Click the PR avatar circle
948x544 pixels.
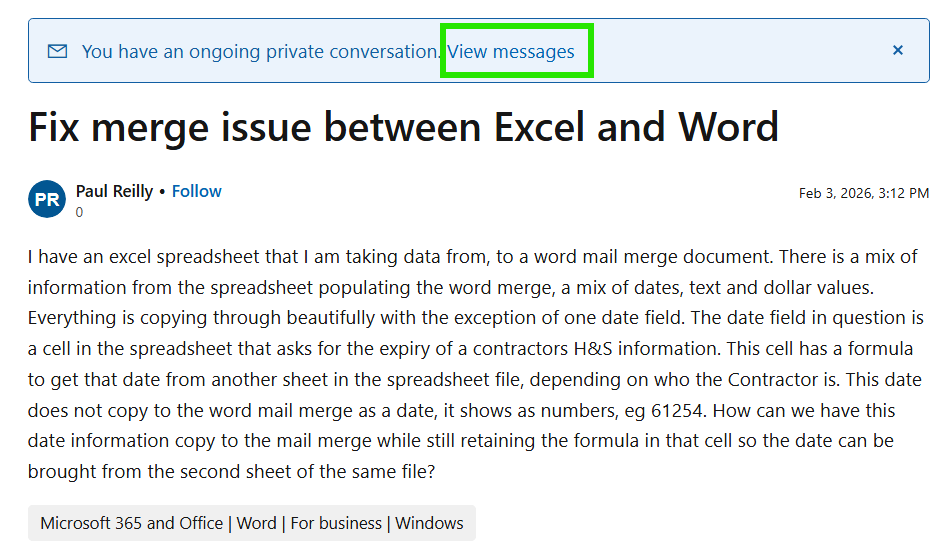[47, 199]
